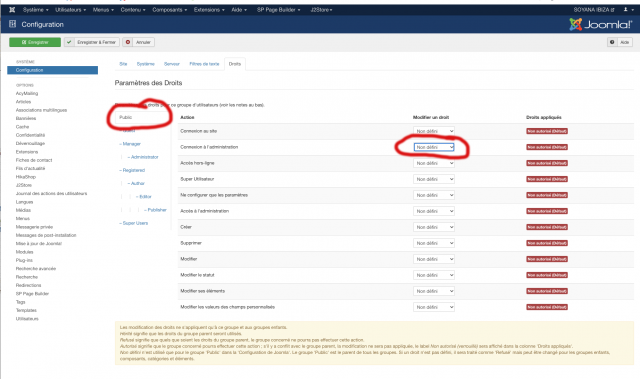Switch to the Serveur tab
640x379 pixels.
[172, 64]
